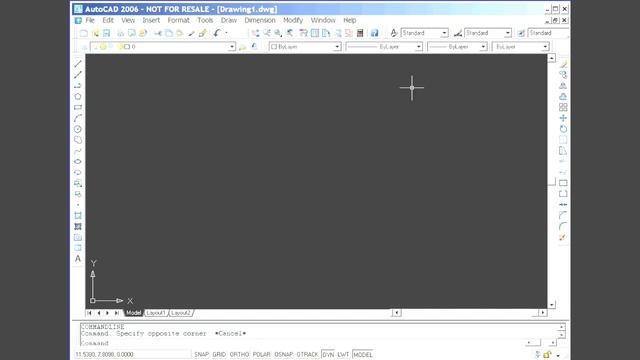The height and width of the screenshot is (360, 640).
Task: Select the Ellipse tool
Action: pyautogui.click(x=78, y=162)
